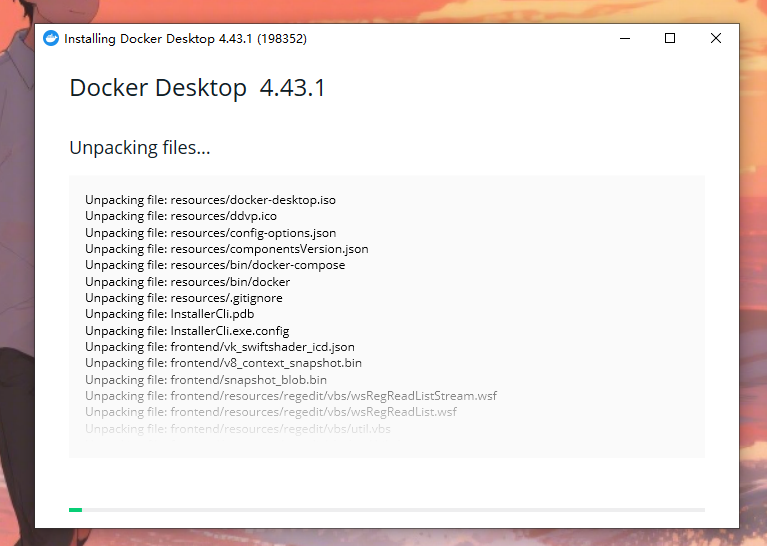Click the Docker whale icon in title bar
This screenshot has height=546, width=767.
(51, 39)
